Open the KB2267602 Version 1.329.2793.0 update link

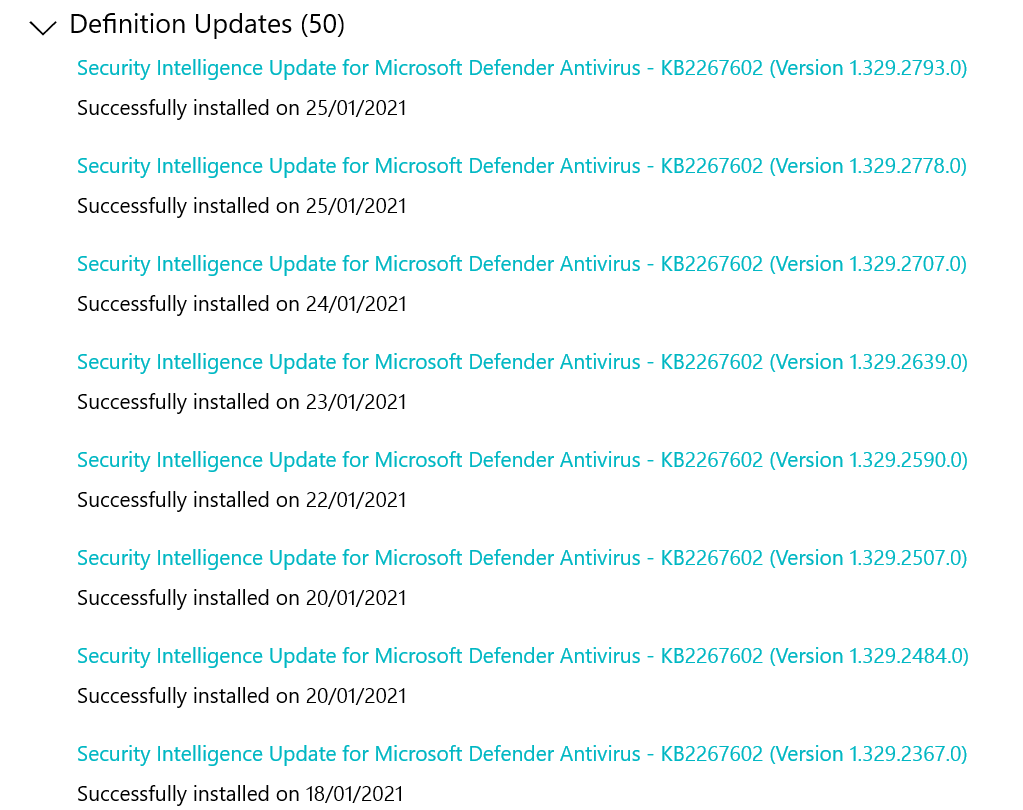coord(521,68)
